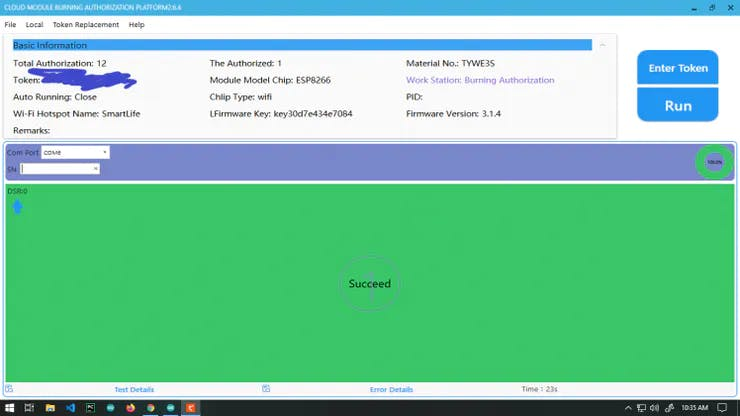The image size is (740, 416).
Task: Click the text 'Material No.: TYWE3S'
Action: (x=450, y=63)
